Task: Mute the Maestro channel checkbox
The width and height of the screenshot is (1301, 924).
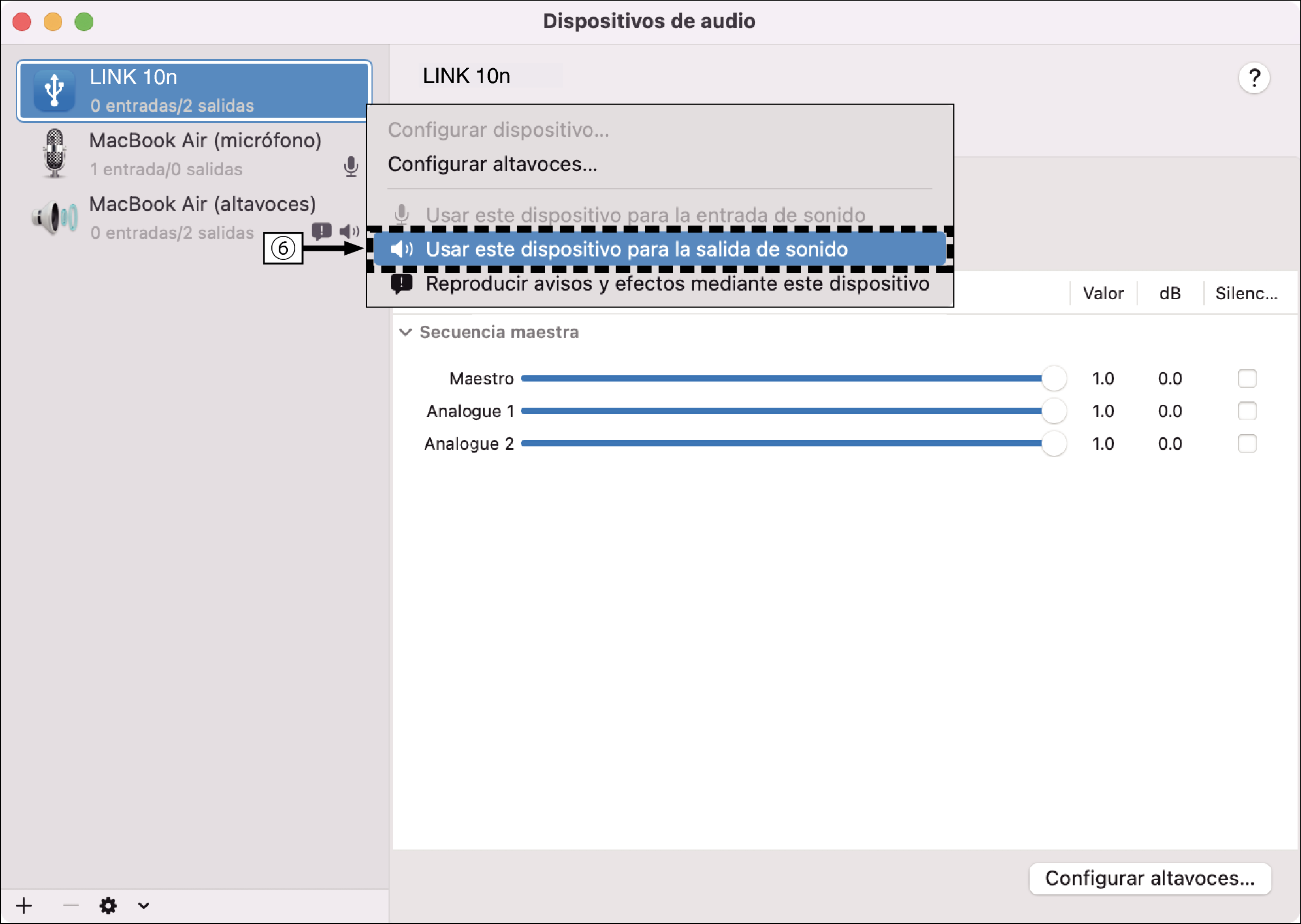Action: tap(1248, 378)
